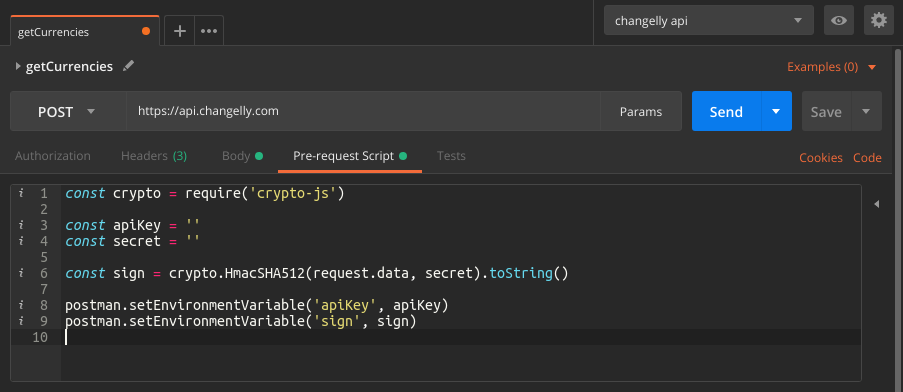Click the secret declaration on line 4
Screen dimensions: 903x392
(132, 241)
